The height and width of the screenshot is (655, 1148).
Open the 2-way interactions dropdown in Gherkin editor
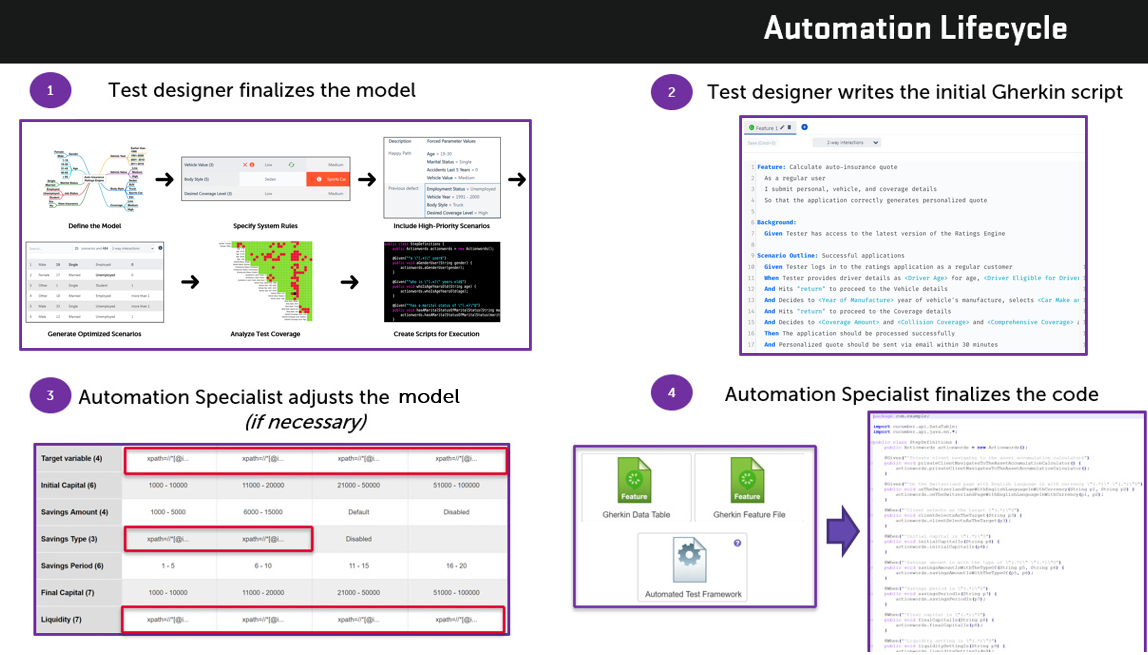coord(846,143)
